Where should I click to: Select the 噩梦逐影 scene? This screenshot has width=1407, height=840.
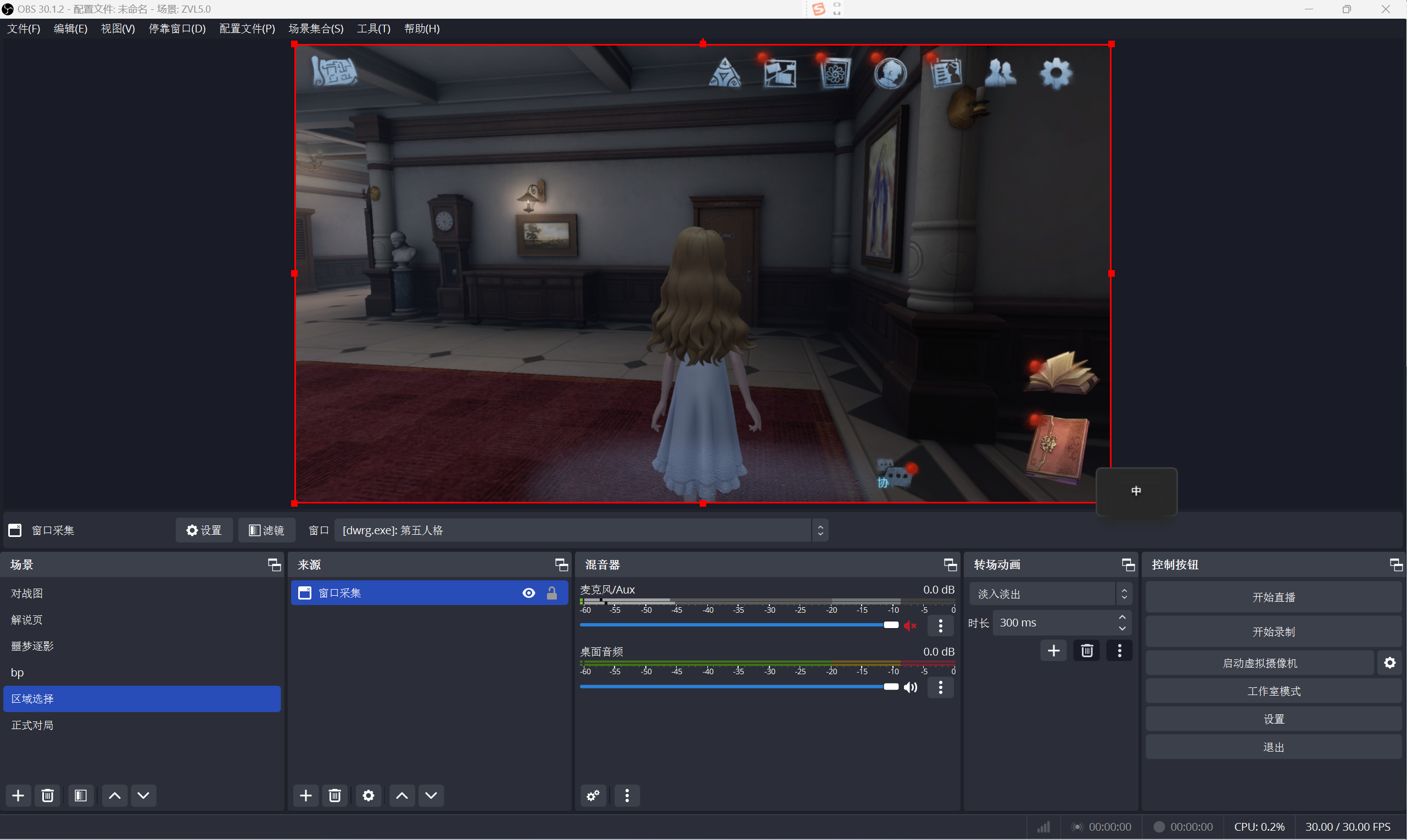point(142,646)
